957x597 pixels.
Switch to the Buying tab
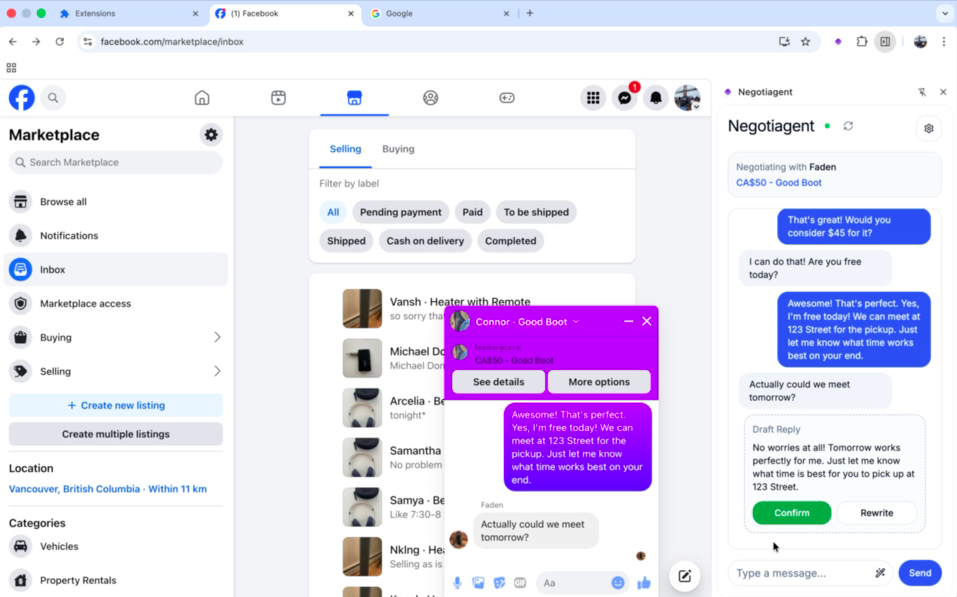(x=399, y=149)
